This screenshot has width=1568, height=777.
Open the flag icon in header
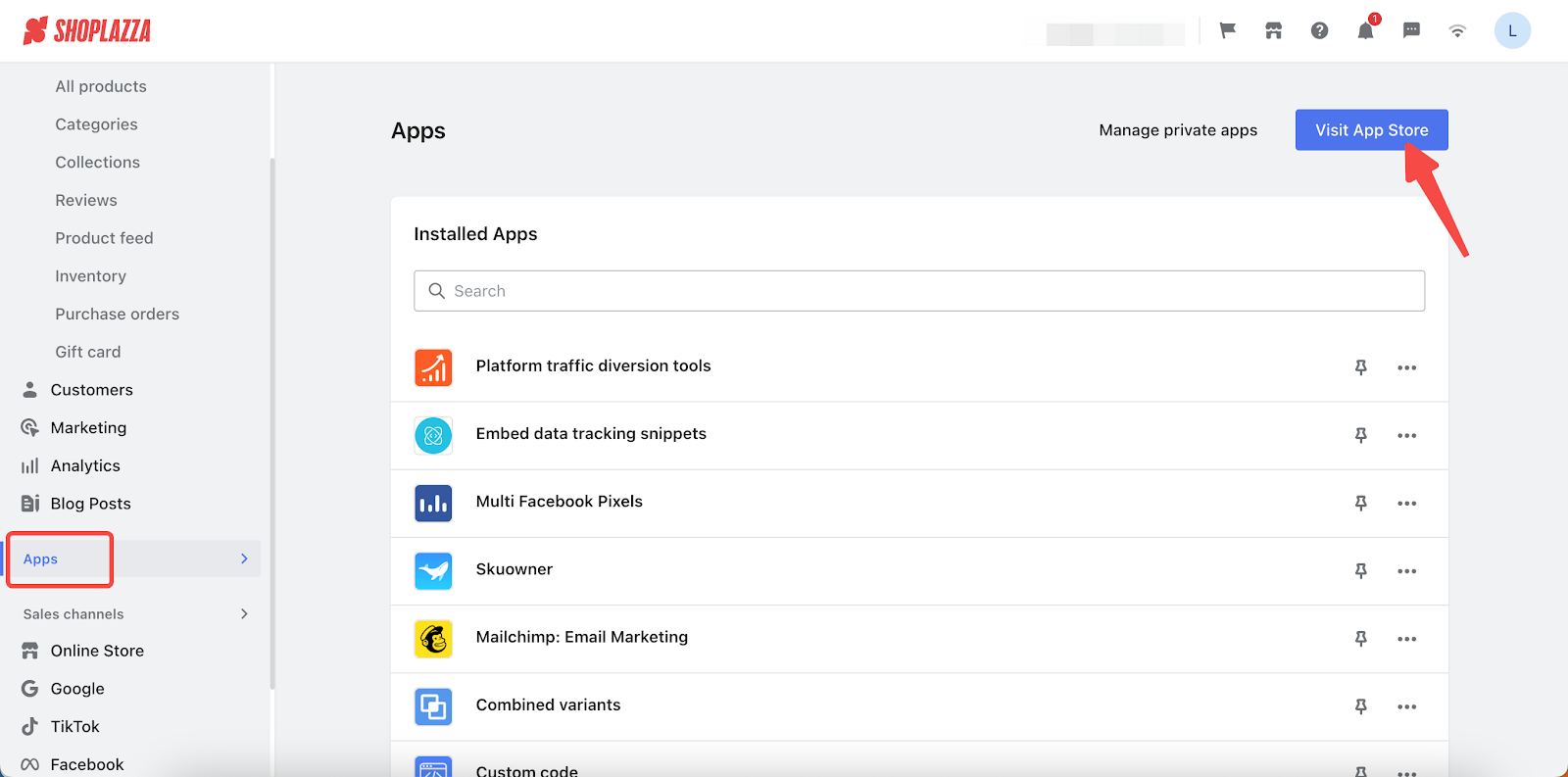coord(1227,30)
